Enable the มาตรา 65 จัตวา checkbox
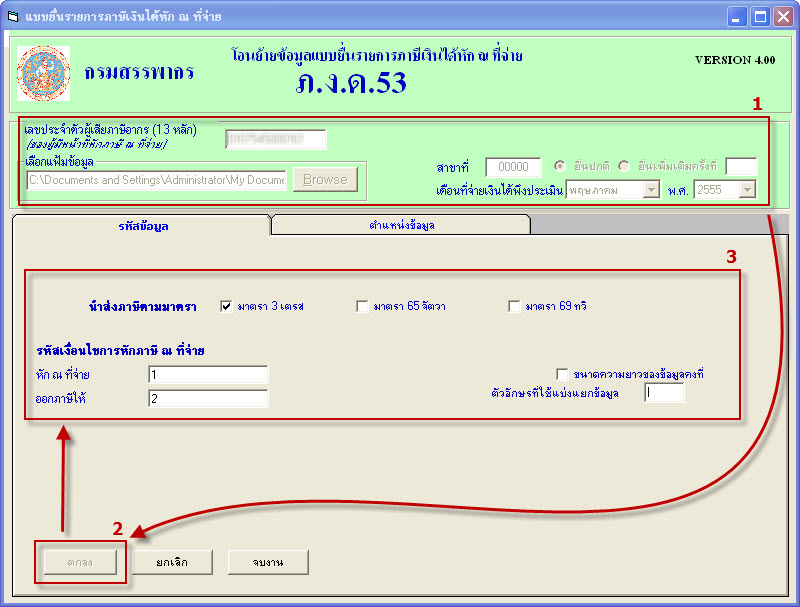 (x=362, y=306)
